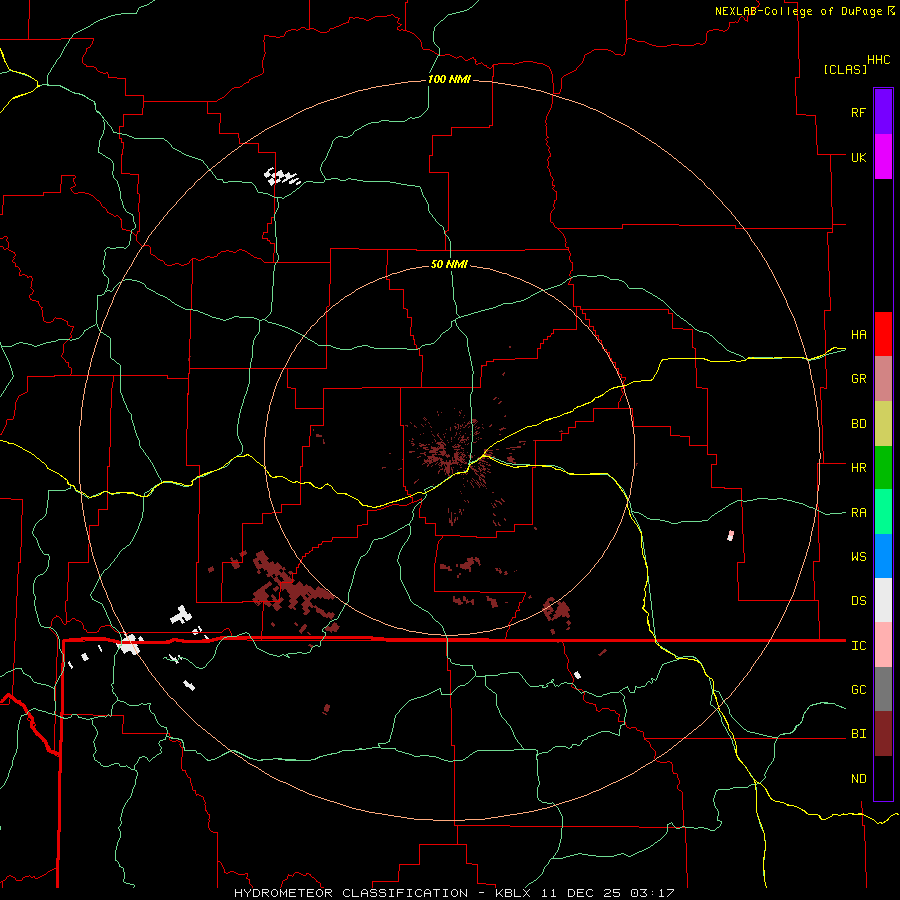The width and height of the screenshot is (900, 900).
Task: Click the "RF" legend label
Action: tap(859, 113)
